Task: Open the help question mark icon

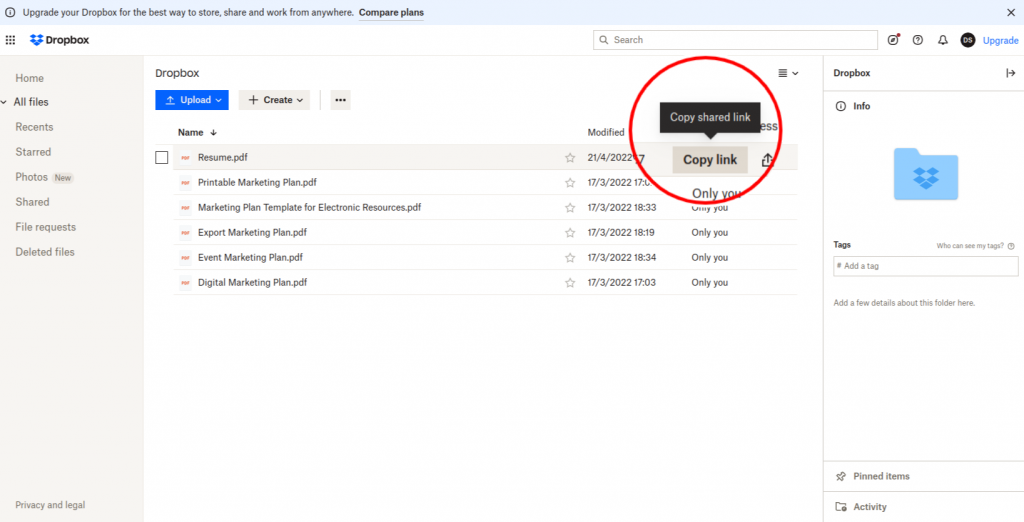Action: [x=918, y=40]
